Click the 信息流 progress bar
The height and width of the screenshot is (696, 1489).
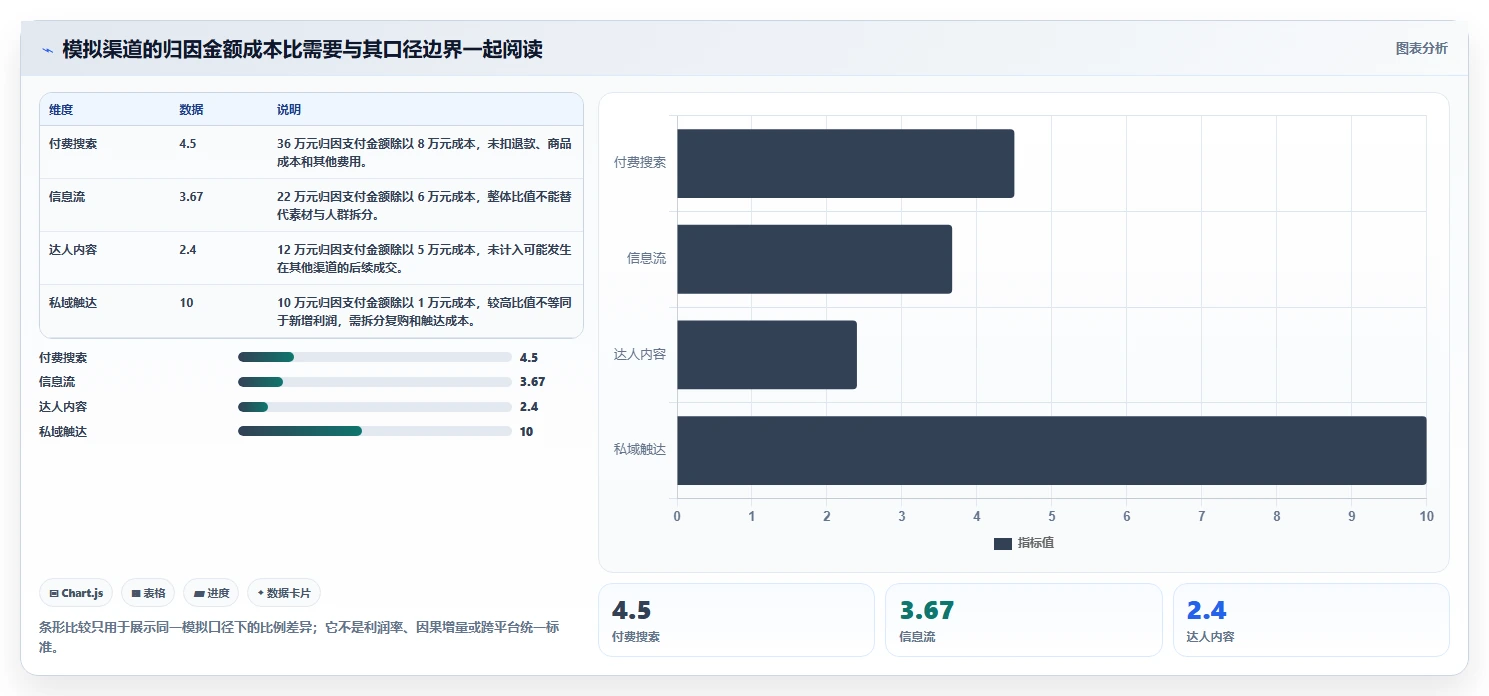pos(375,382)
